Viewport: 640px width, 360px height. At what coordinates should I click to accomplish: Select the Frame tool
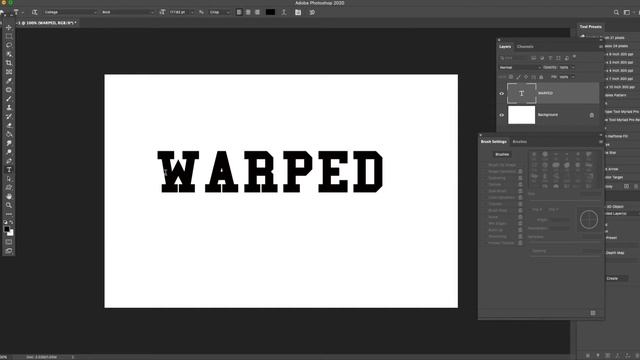coord(9,72)
